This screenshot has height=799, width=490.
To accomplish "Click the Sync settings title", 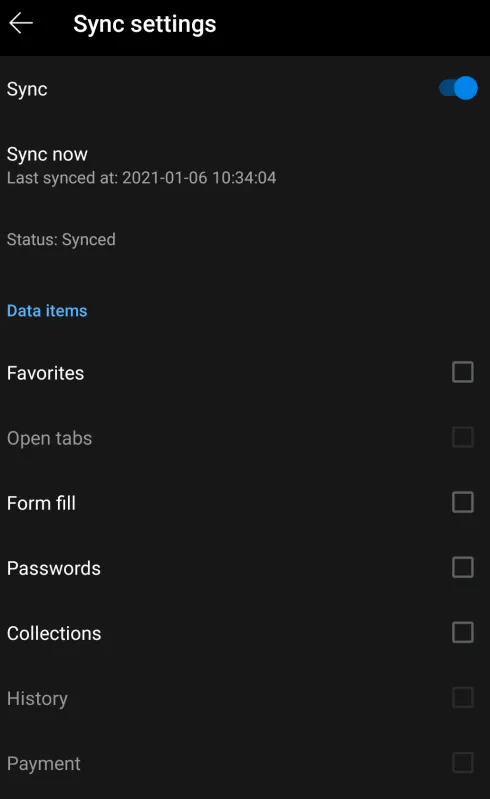I will pos(145,24).
